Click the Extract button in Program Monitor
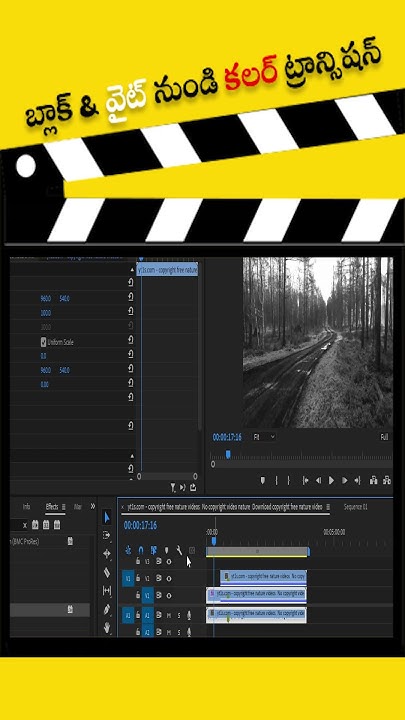 point(387,480)
